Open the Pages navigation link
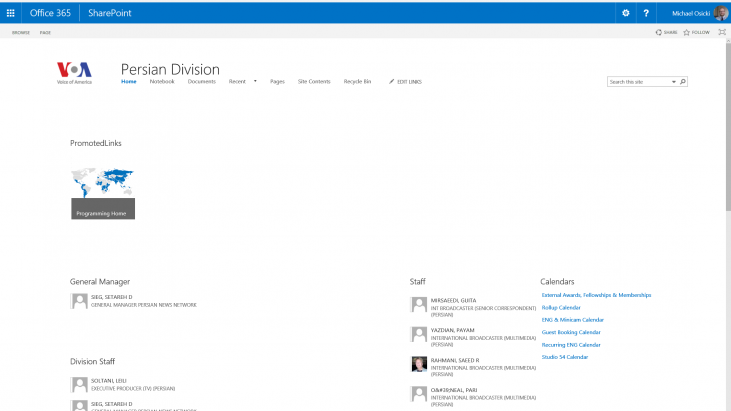 (x=277, y=82)
